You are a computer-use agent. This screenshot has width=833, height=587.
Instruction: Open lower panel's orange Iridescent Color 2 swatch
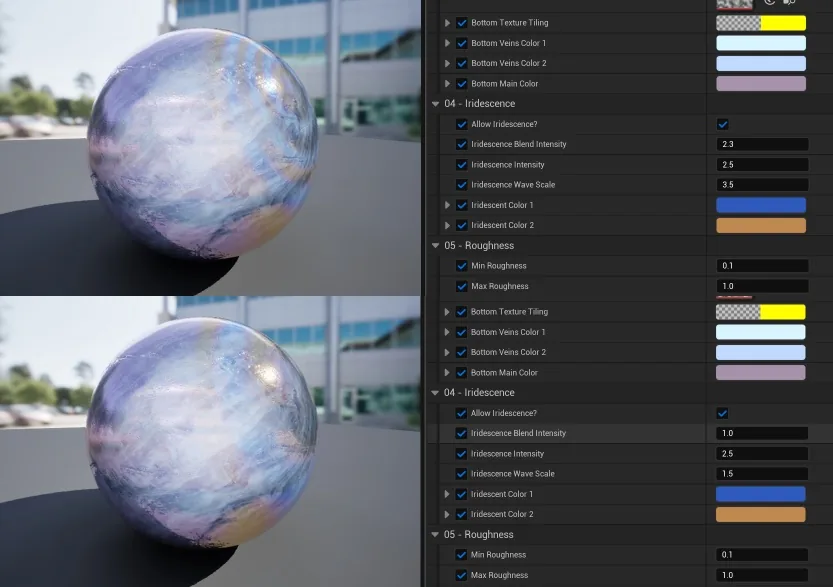coord(760,514)
